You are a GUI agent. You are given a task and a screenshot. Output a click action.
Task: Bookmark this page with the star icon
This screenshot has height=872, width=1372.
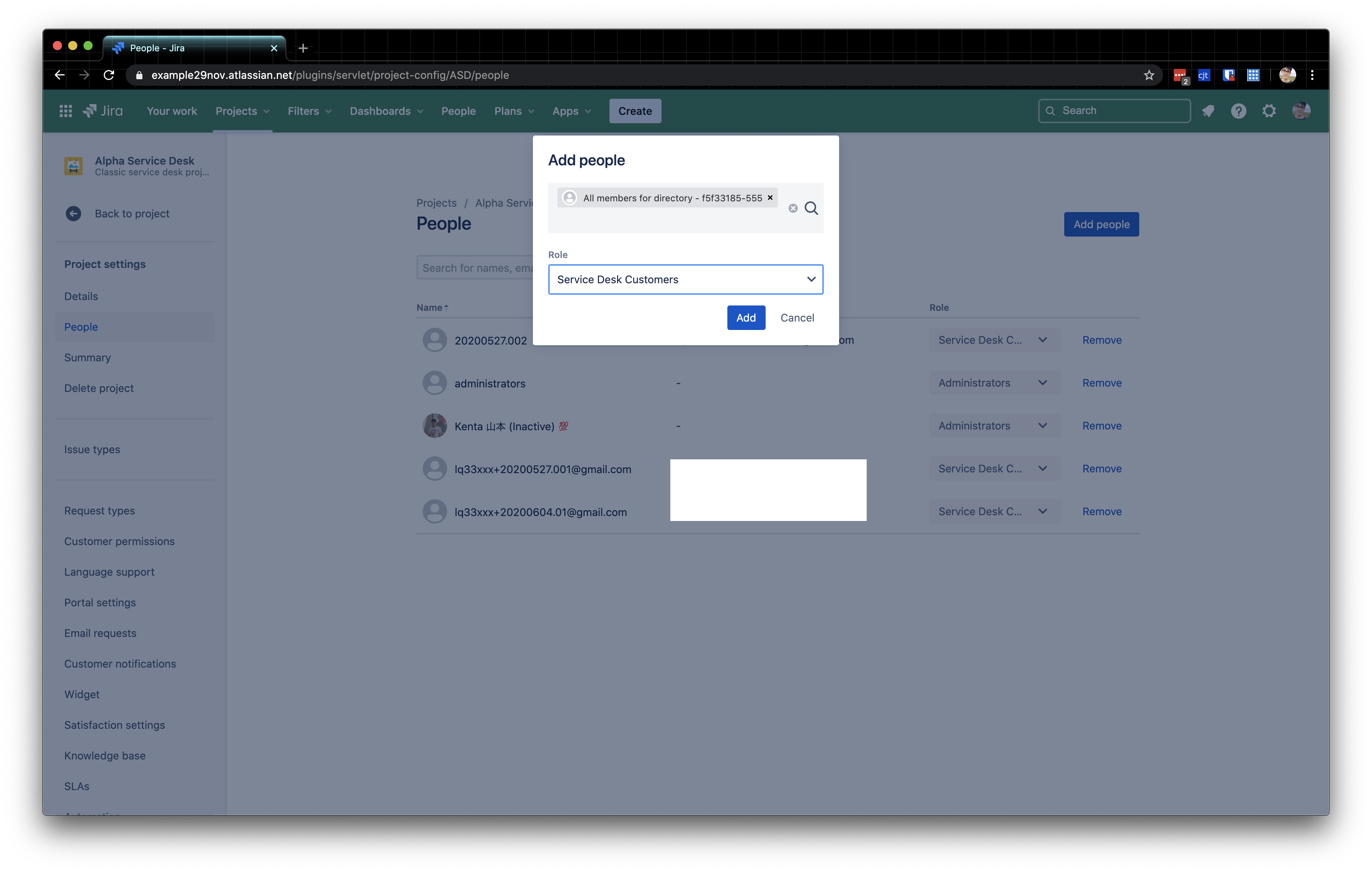tap(1149, 75)
